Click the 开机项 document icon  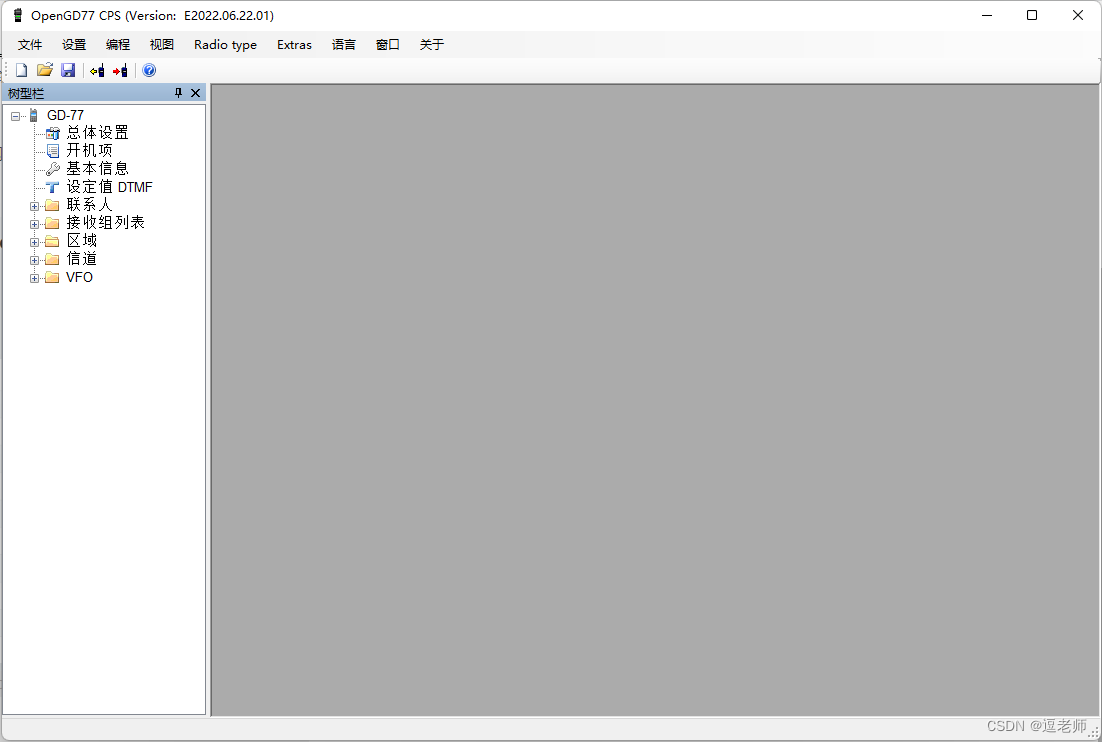point(53,150)
